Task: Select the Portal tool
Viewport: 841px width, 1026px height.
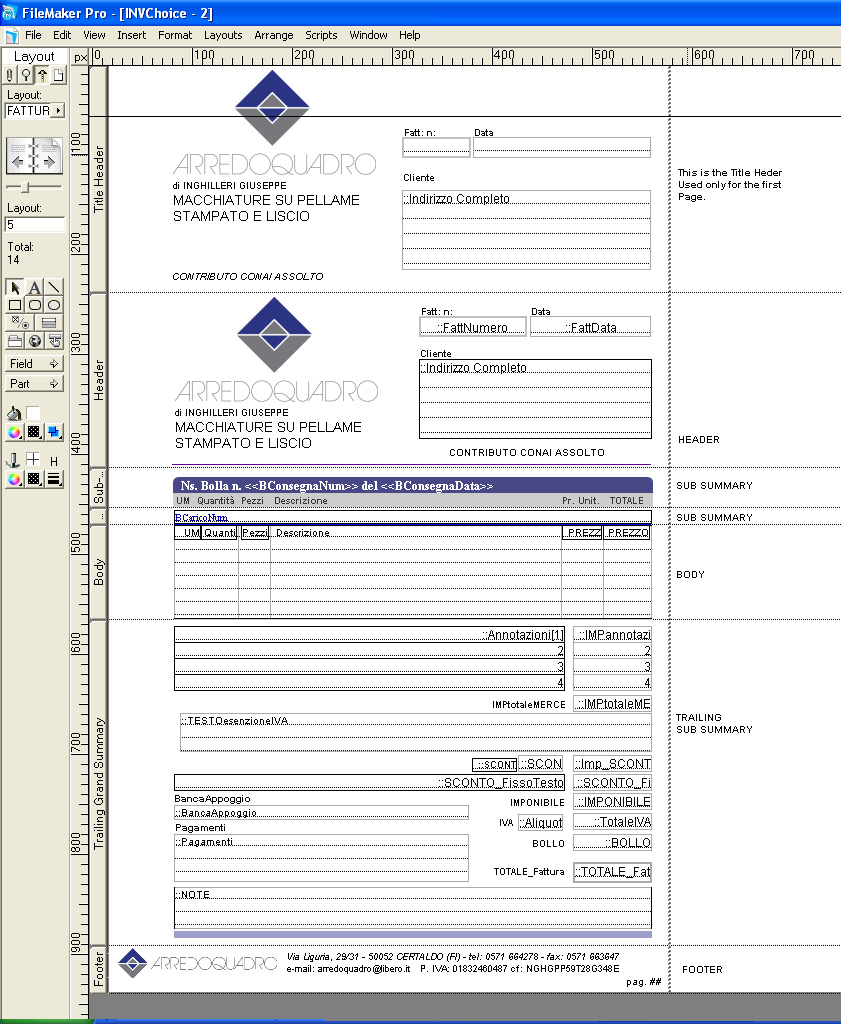Action: tap(49, 323)
